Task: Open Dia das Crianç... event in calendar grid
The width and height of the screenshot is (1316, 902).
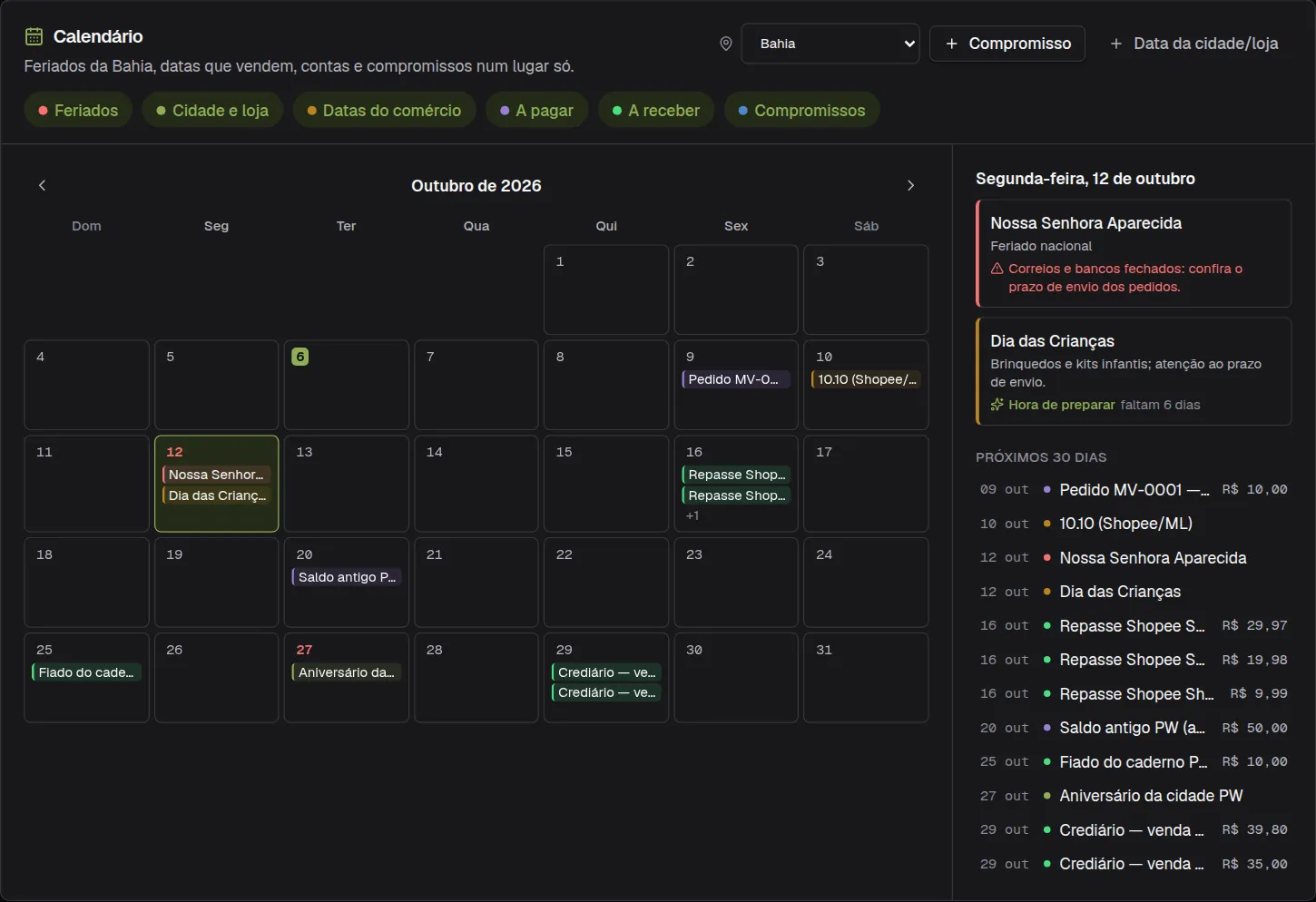Action: 216,495
